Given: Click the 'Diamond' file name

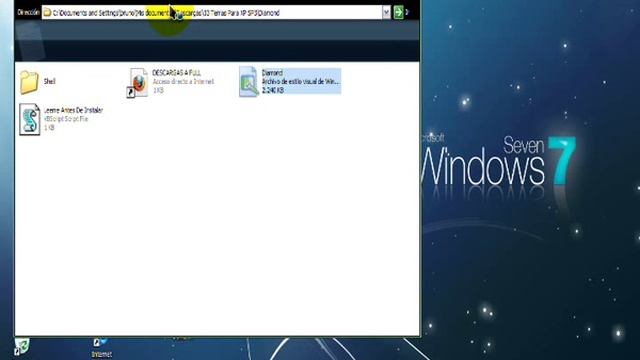Looking at the screenshot, I should click(x=272, y=73).
